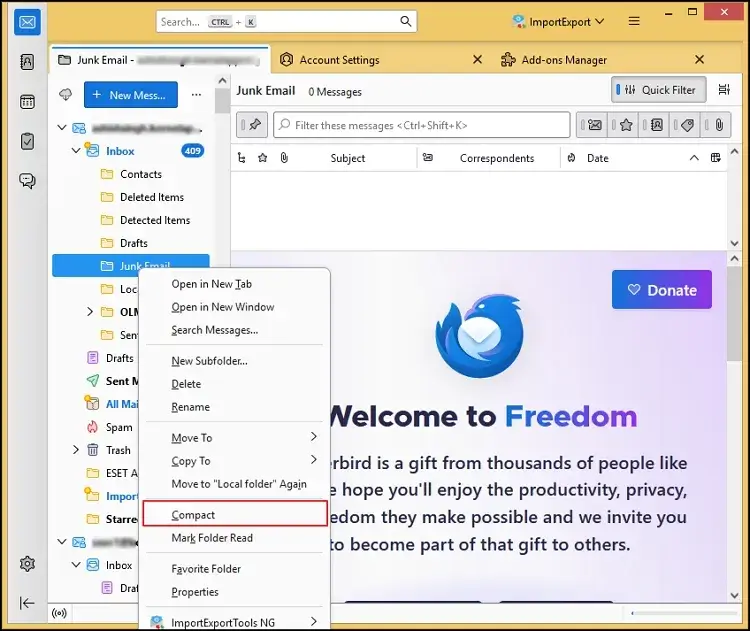
Task: Close the Add-ons Manager tab
Action: pos(699,59)
